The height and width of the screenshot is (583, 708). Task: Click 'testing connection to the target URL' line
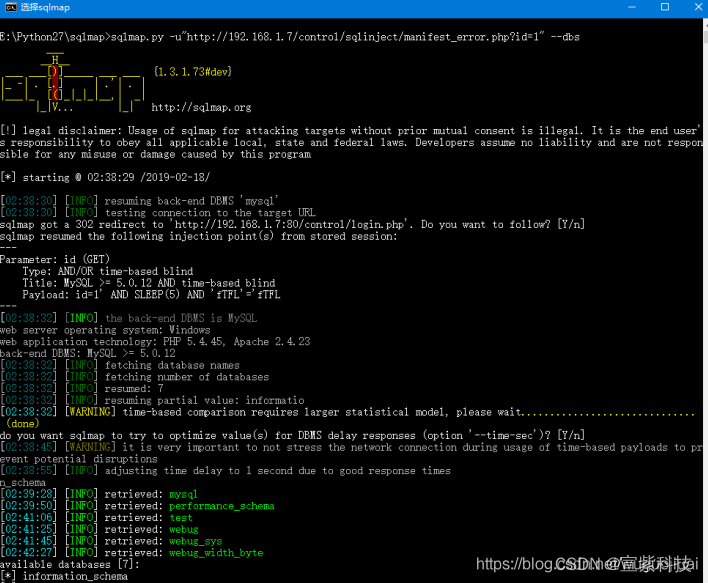tap(158, 213)
